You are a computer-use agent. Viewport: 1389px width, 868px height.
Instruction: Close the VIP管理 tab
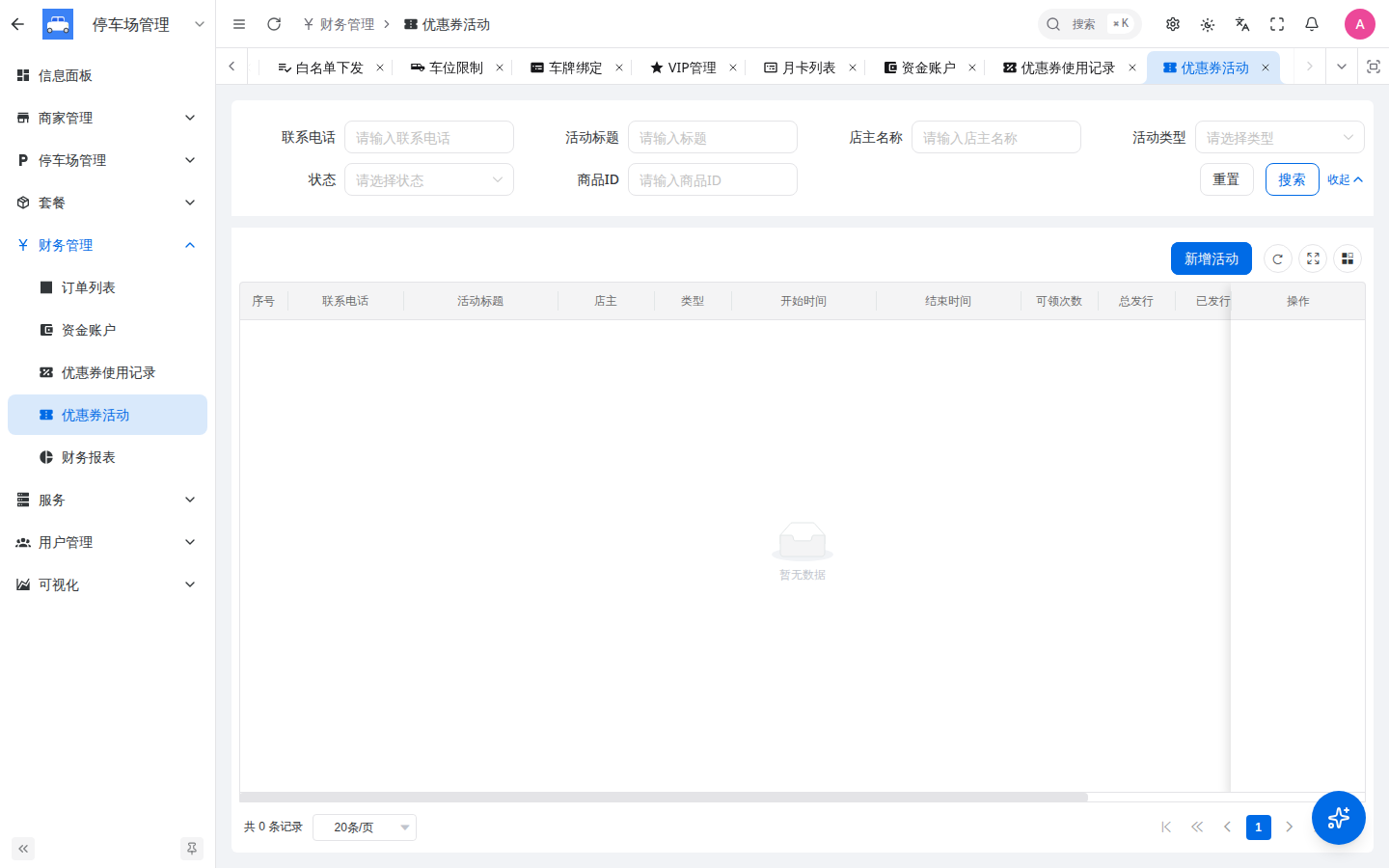pyautogui.click(x=733, y=68)
